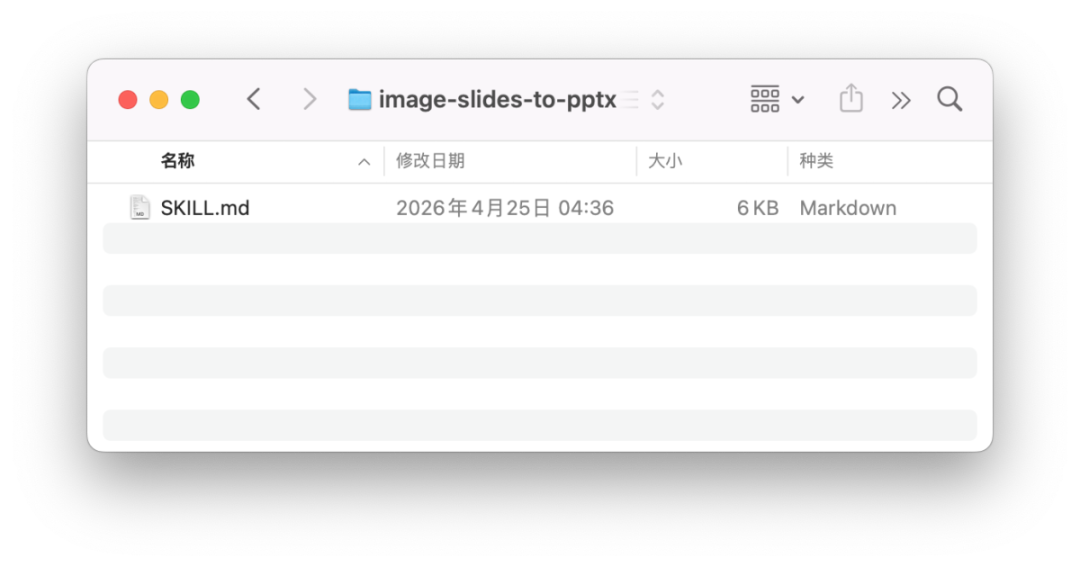
Task: Open the Share toolbar icon
Action: pyautogui.click(x=851, y=98)
